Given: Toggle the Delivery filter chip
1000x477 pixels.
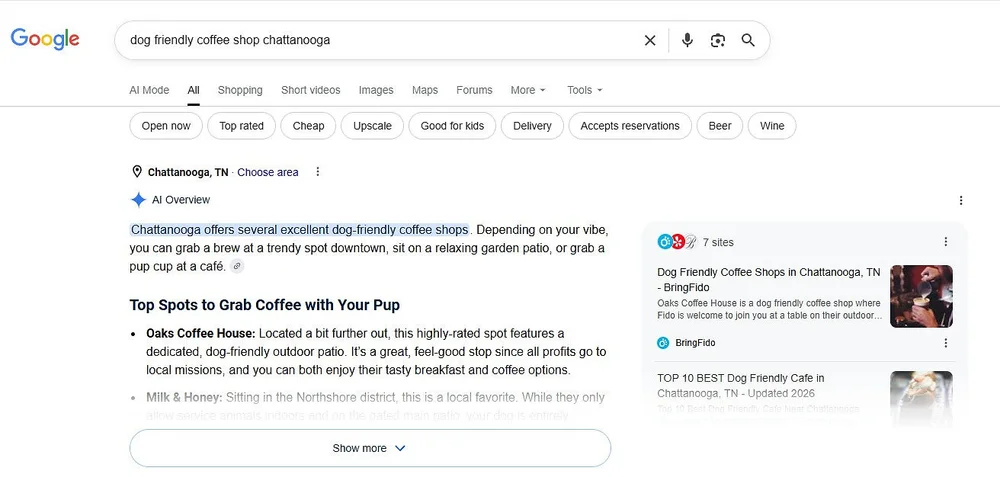Looking at the screenshot, I should coord(532,126).
